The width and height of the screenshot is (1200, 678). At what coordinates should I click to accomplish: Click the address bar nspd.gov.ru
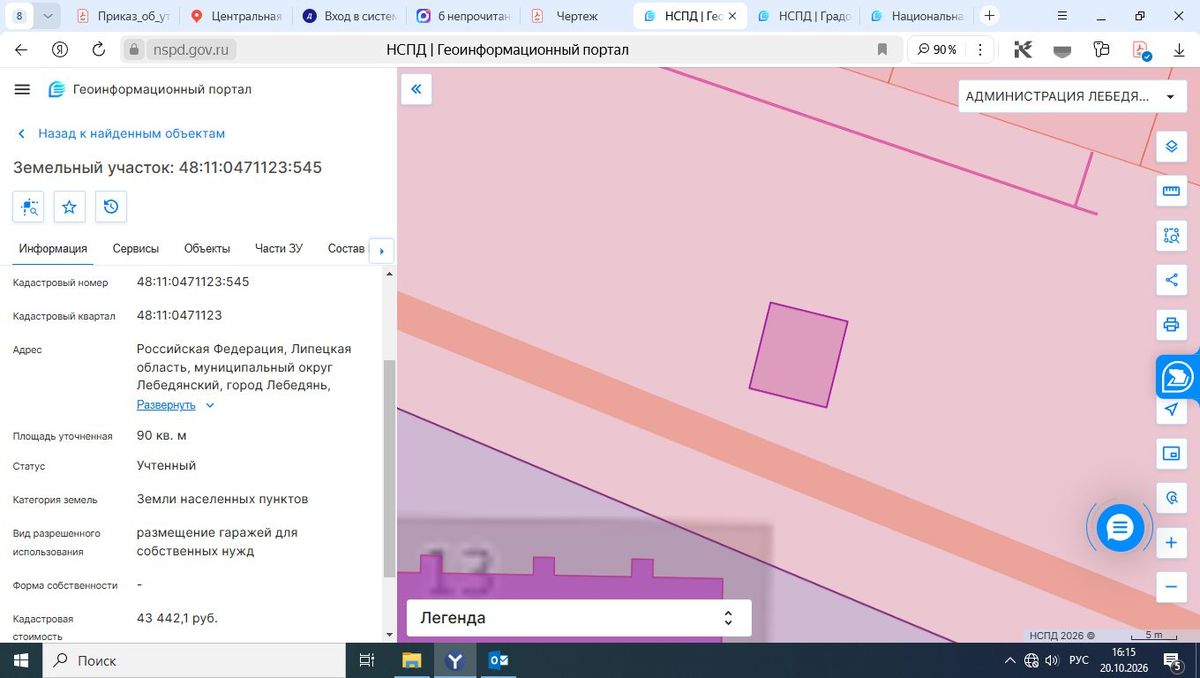point(191,49)
